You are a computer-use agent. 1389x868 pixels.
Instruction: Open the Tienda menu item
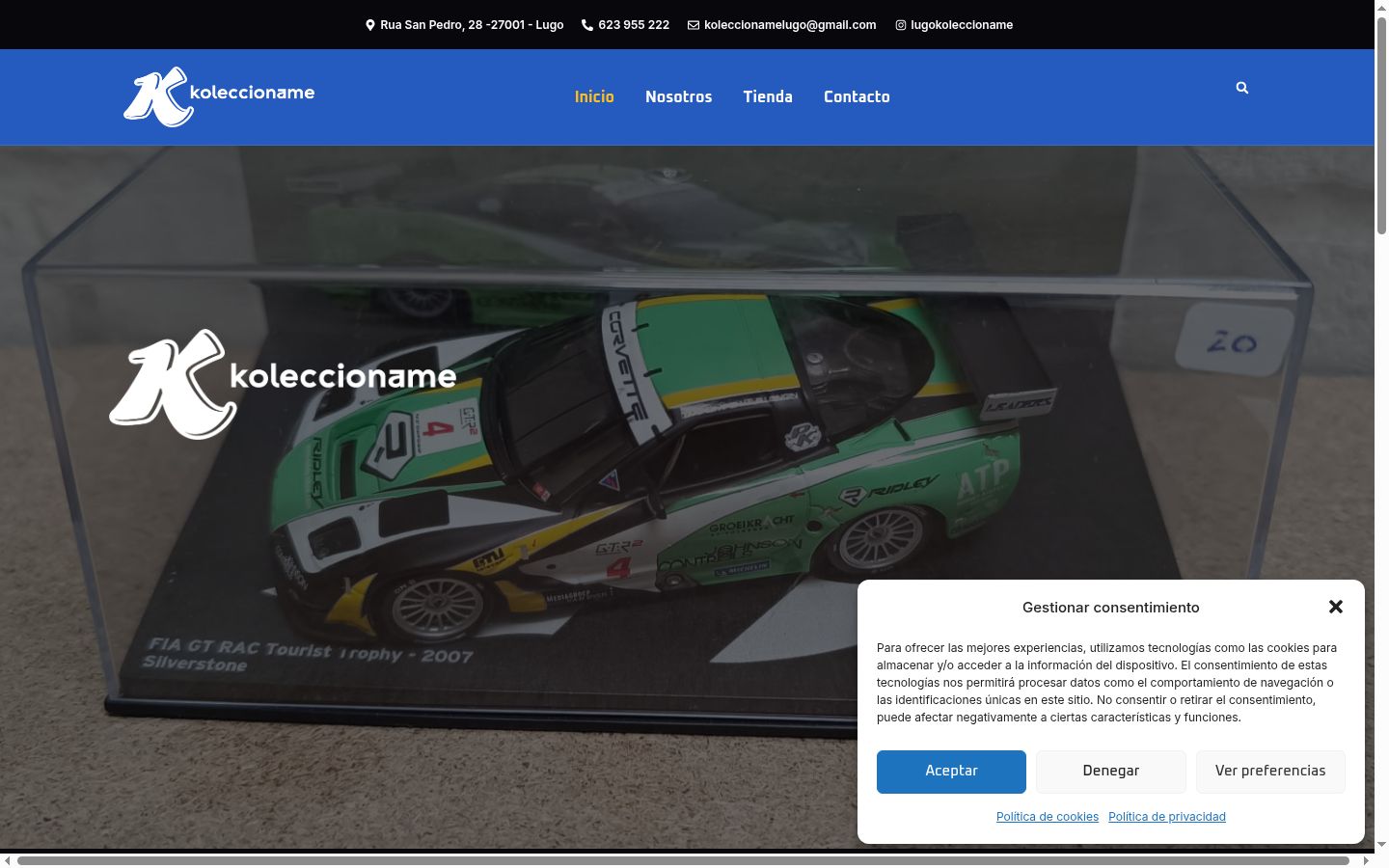768,96
